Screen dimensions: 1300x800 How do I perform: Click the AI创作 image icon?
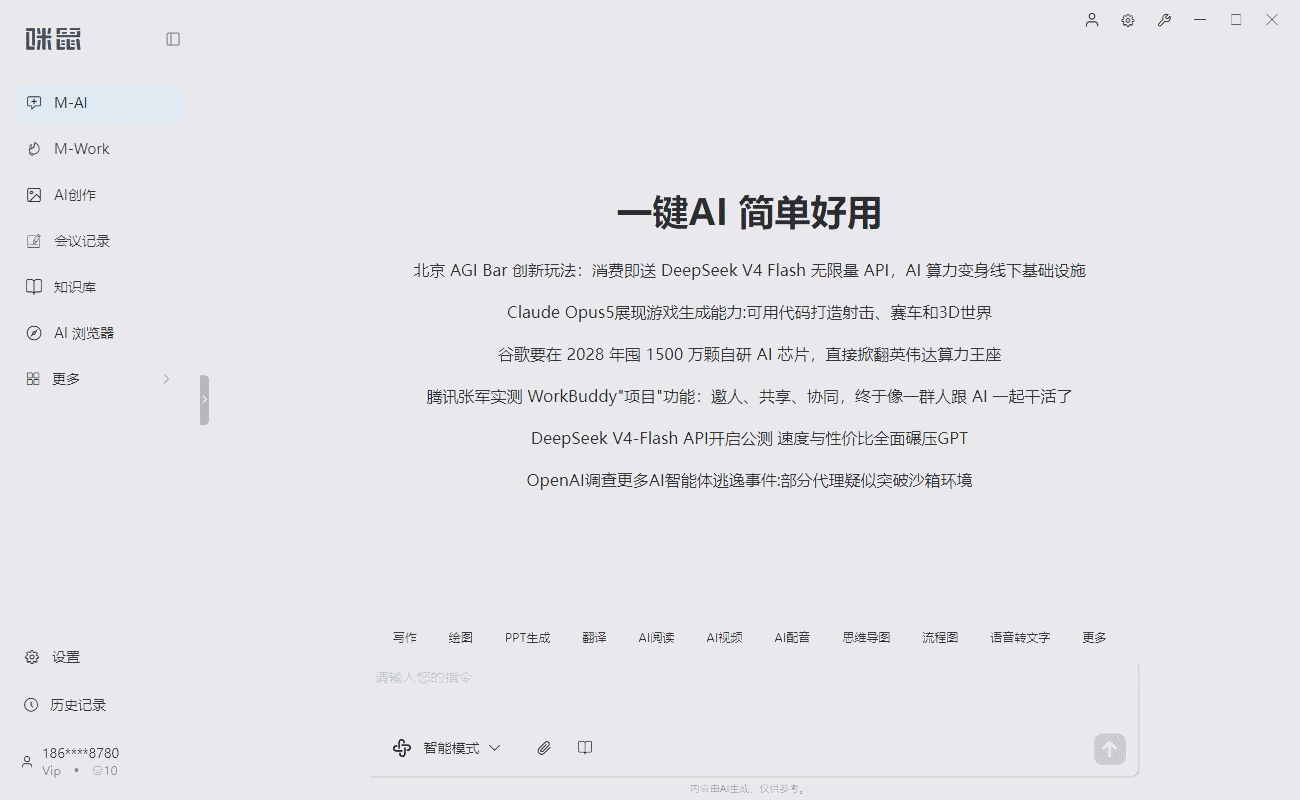coord(34,195)
